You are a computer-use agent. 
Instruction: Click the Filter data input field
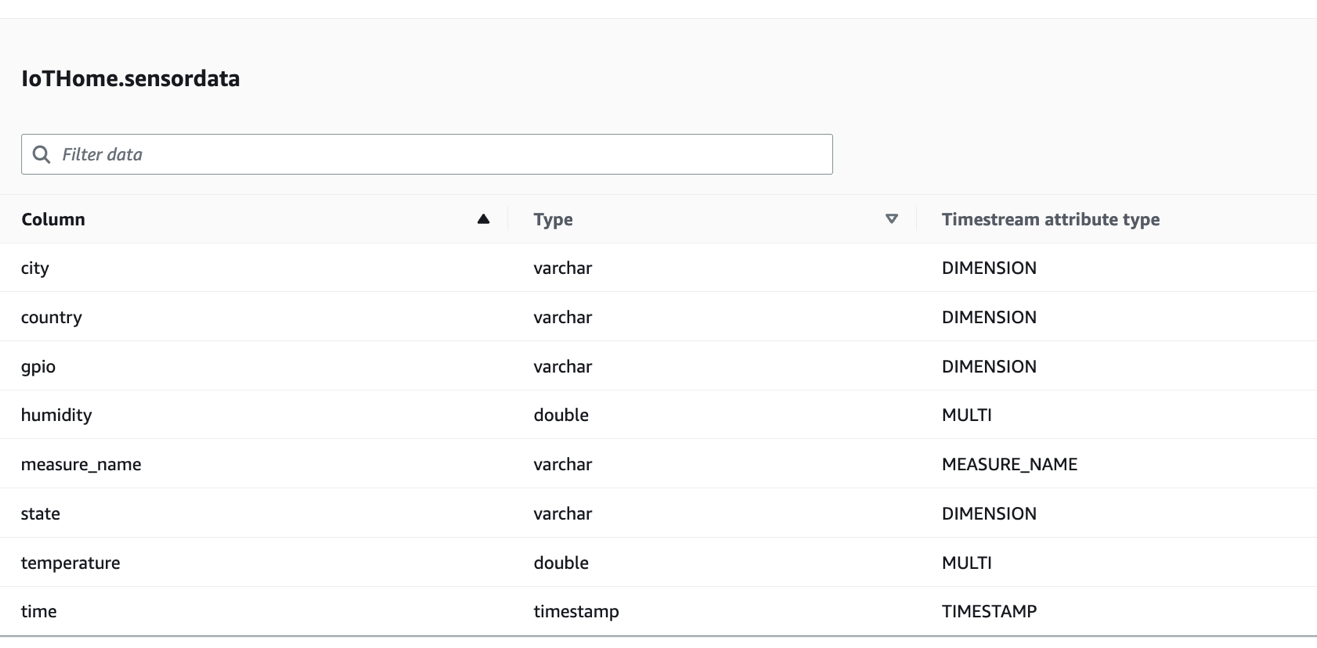click(440, 155)
